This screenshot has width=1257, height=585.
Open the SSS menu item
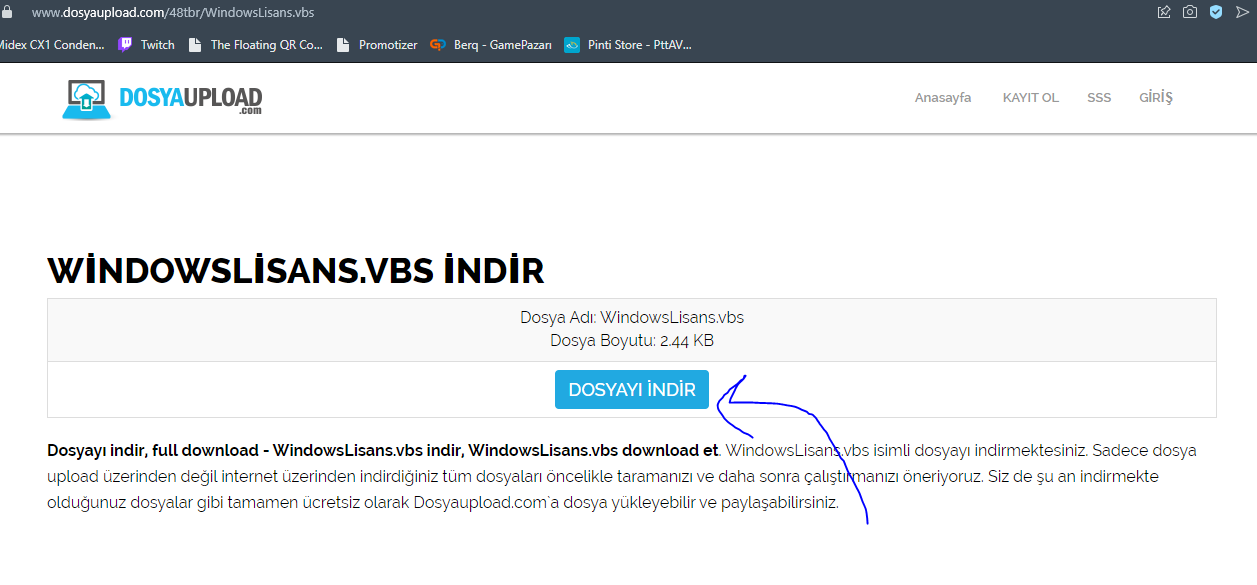[x=1099, y=98]
